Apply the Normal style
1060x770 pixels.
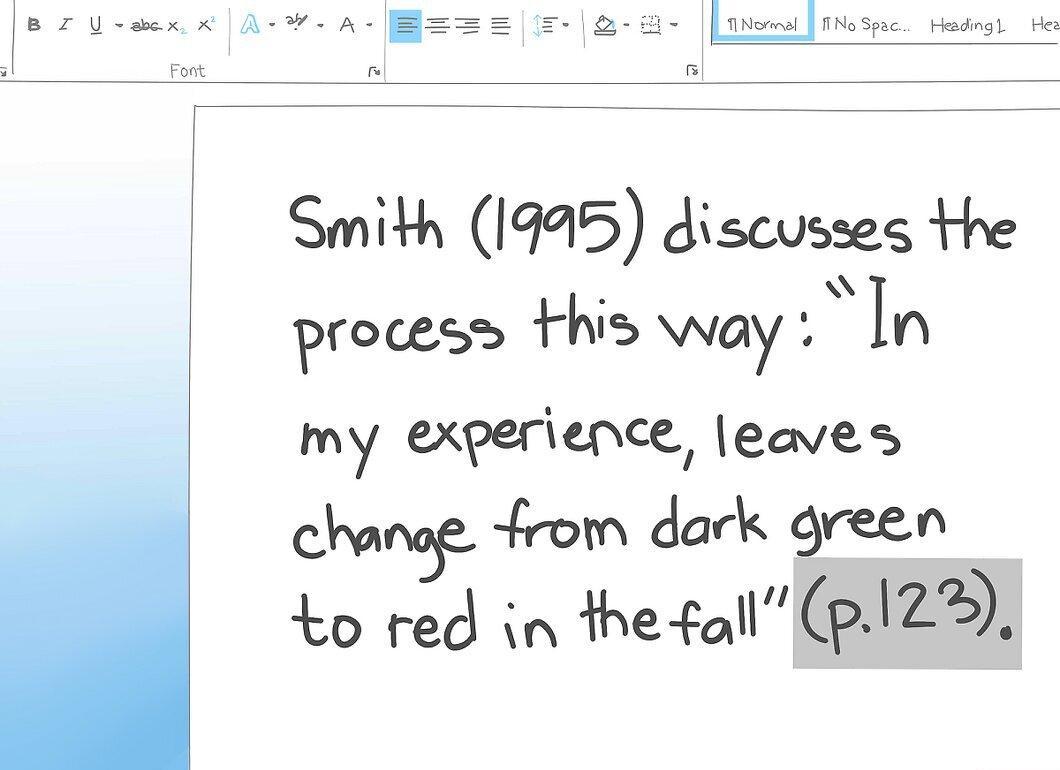click(x=763, y=22)
